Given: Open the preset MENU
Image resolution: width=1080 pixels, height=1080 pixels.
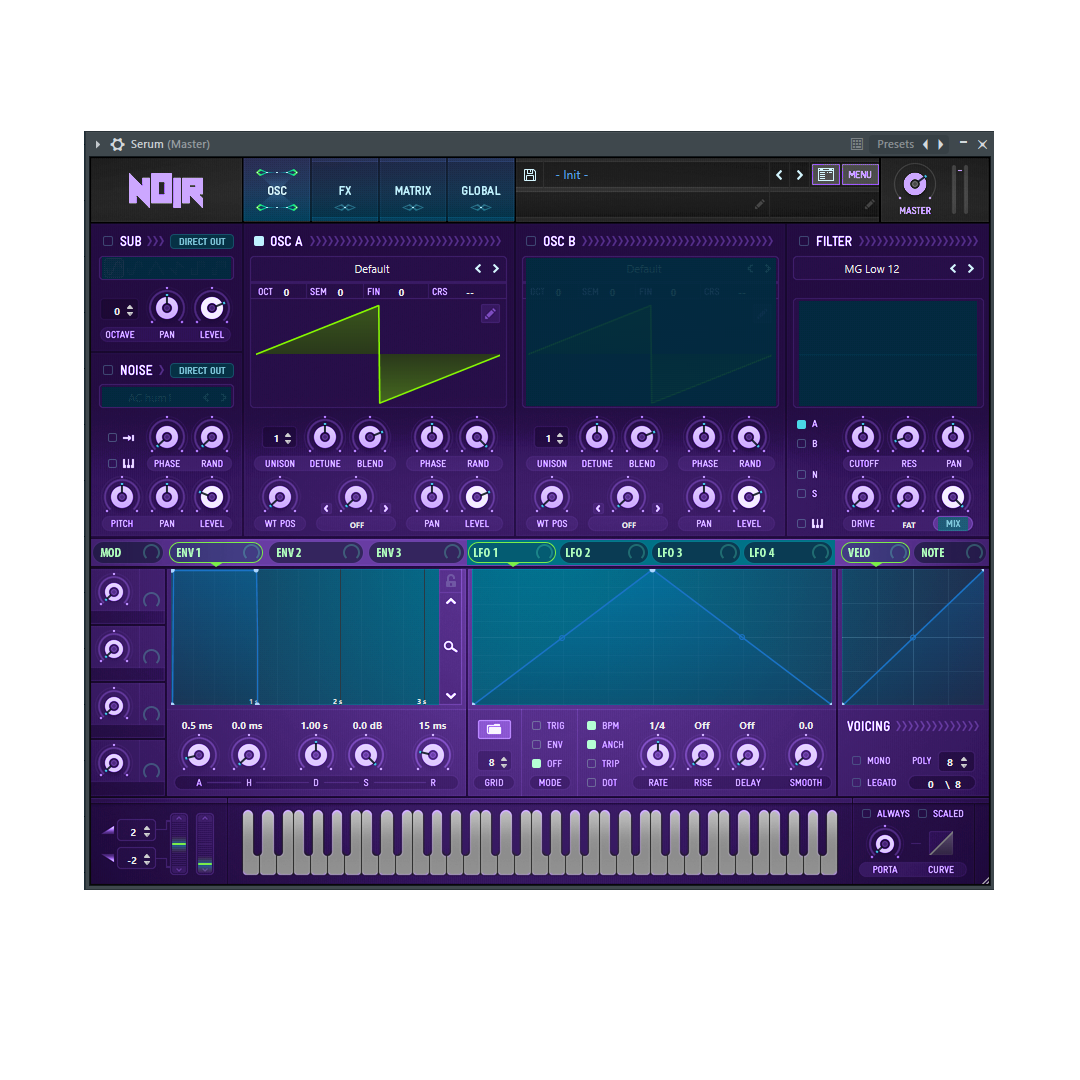Looking at the screenshot, I should (860, 174).
